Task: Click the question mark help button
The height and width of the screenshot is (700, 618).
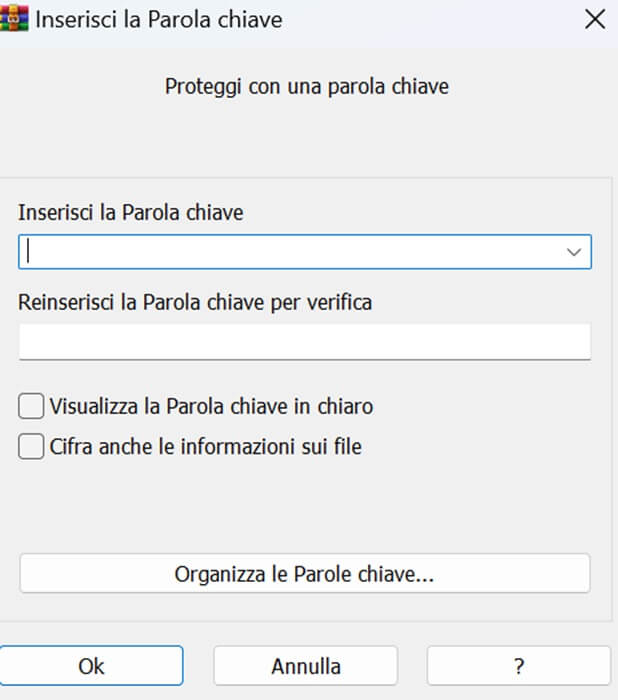Action: tap(518, 666)
